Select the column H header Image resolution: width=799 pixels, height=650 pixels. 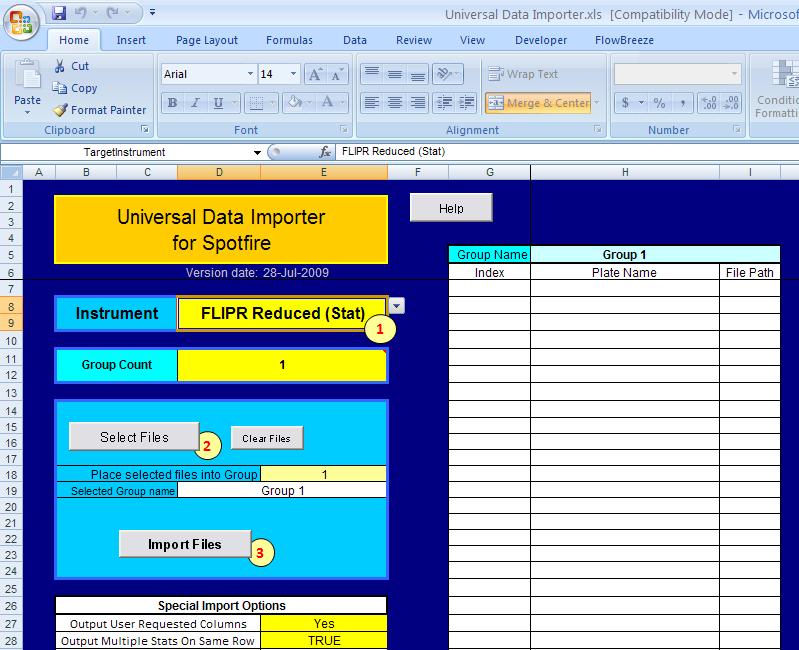click(x=625, y=172)
